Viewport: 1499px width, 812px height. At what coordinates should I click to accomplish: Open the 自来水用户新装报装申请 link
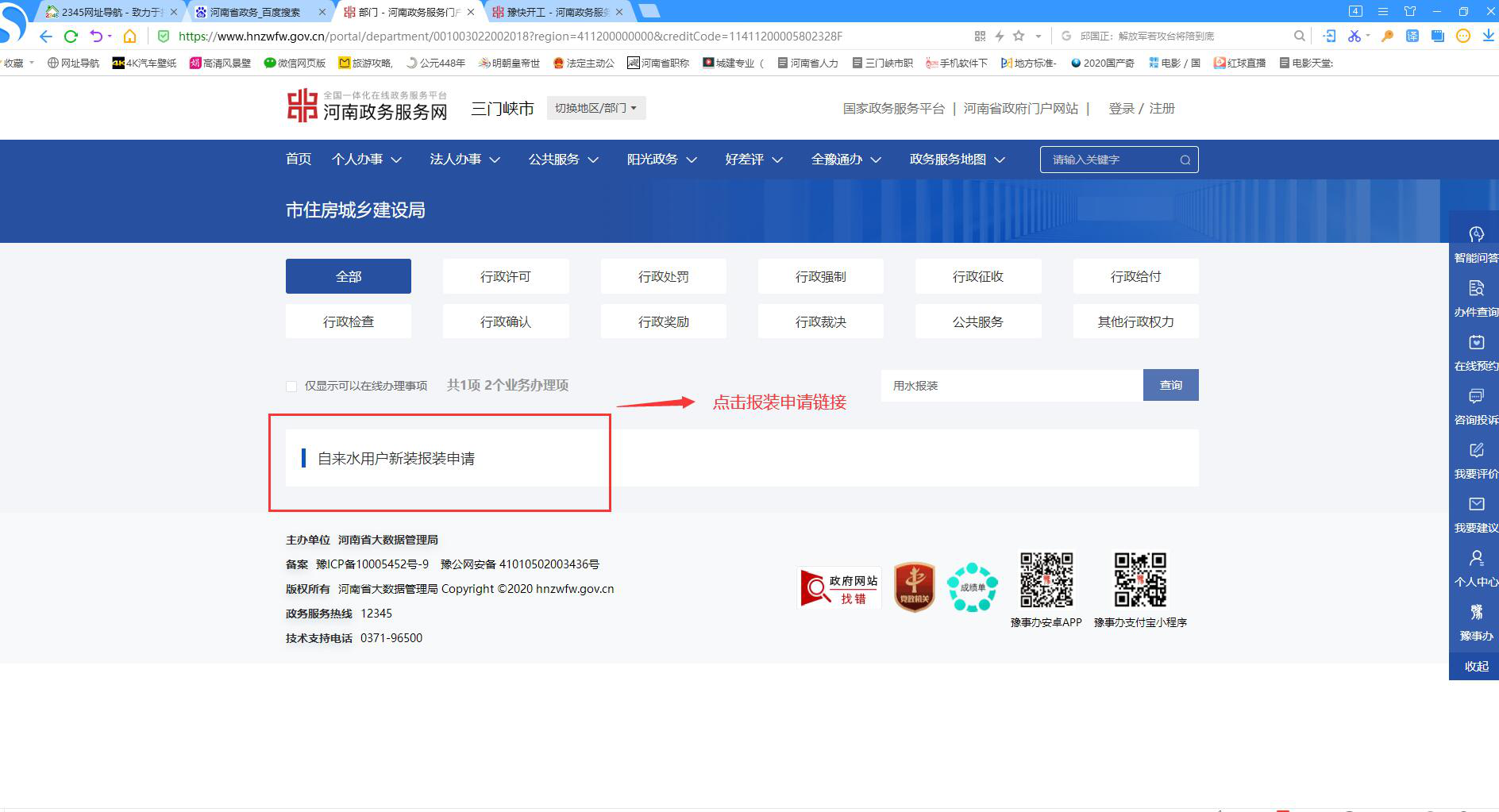point(396,458)
